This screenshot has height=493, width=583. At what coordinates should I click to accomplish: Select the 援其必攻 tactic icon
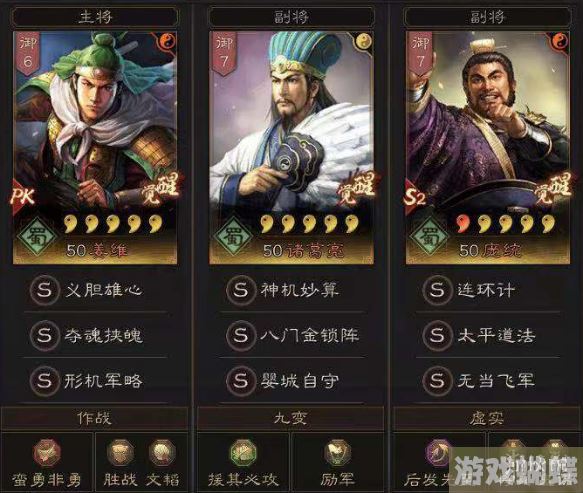243,452
